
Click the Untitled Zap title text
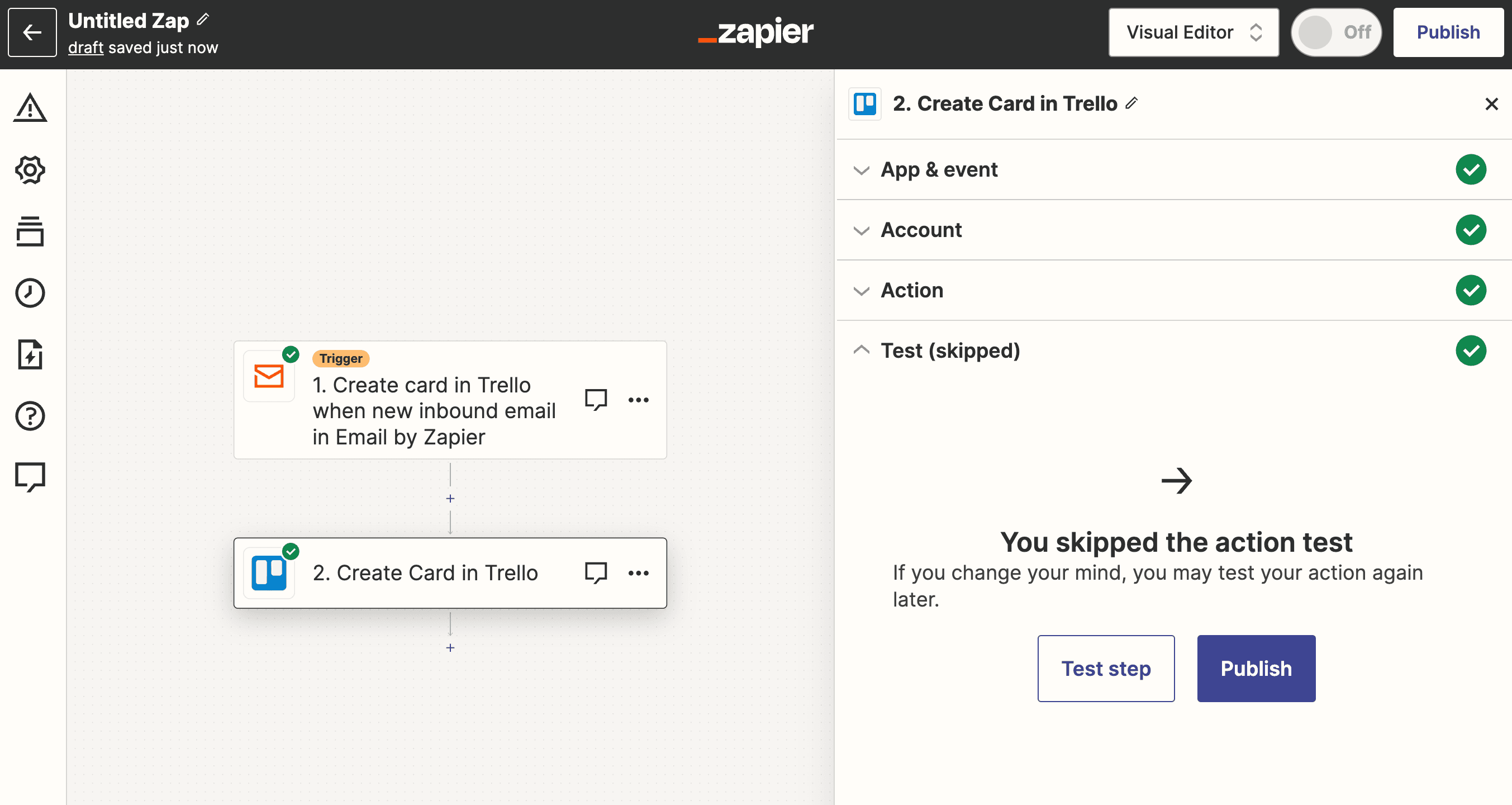[129, 21]
